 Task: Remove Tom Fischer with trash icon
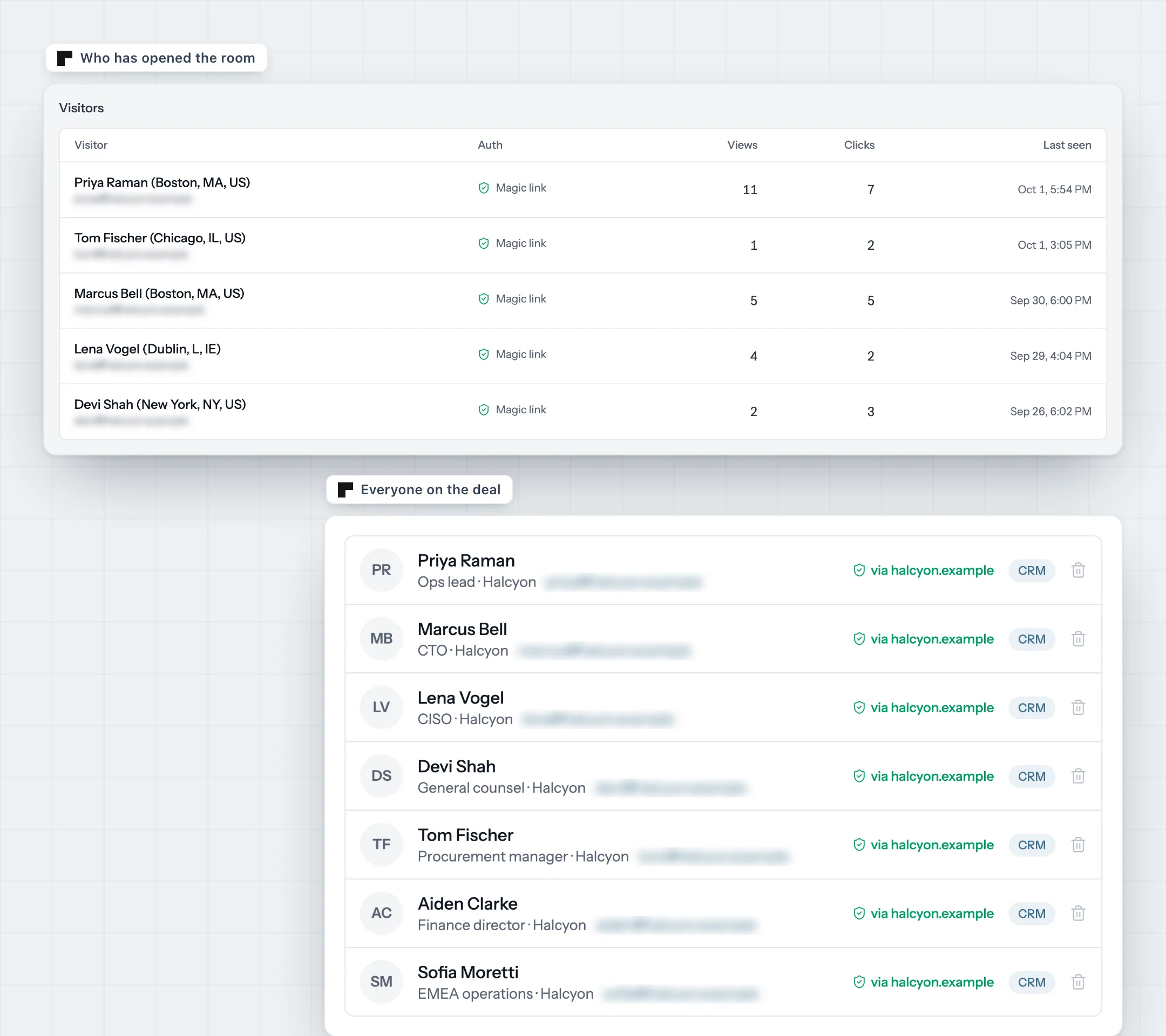(x=1077, y=844)
